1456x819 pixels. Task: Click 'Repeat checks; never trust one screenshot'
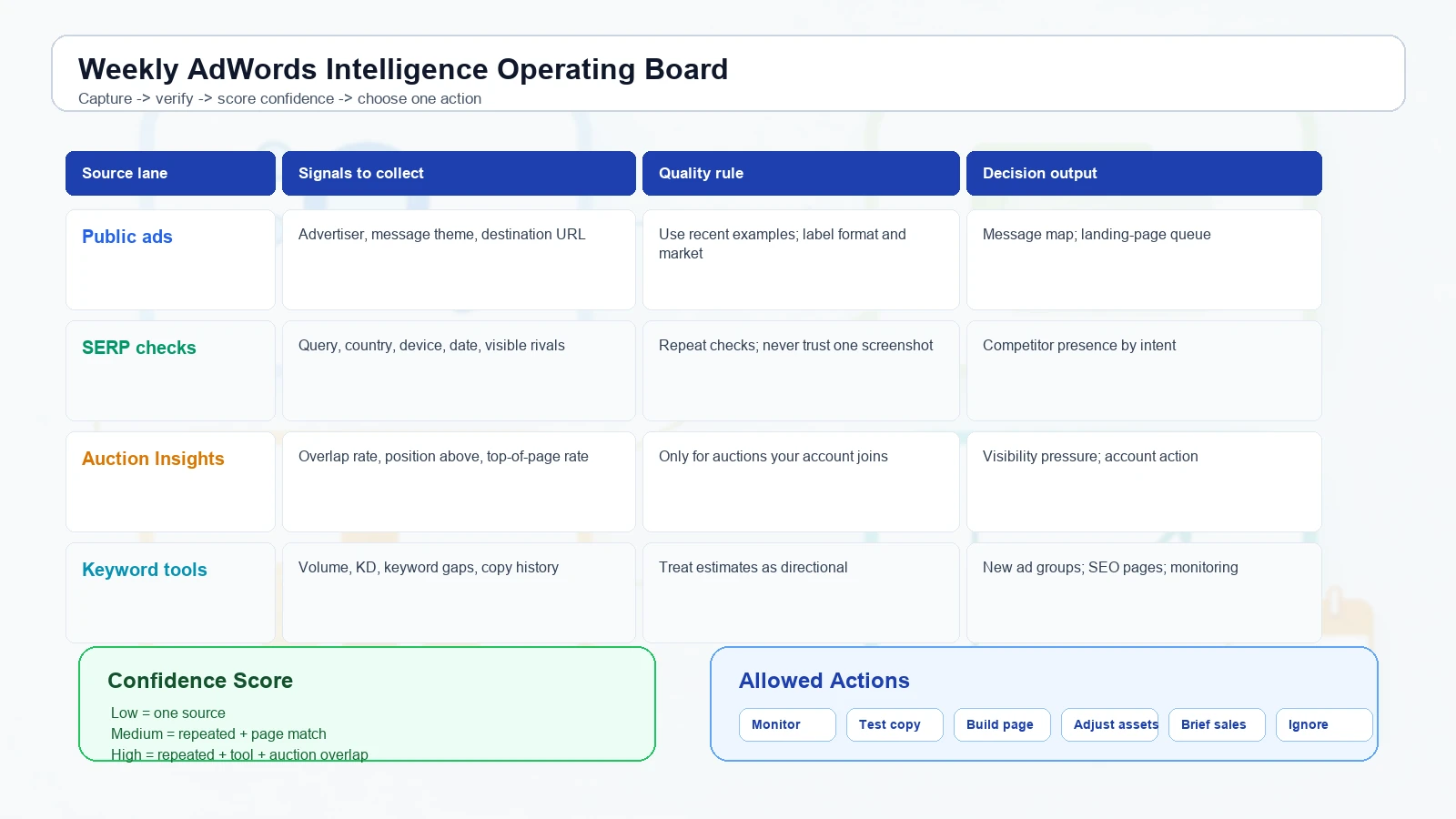coord(801,370)
